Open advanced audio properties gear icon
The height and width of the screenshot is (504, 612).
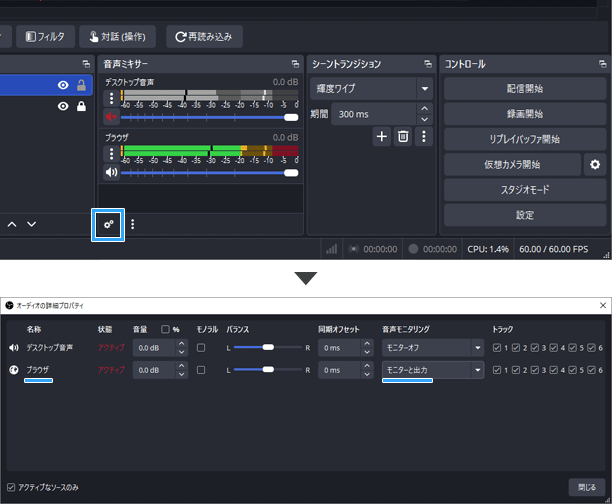(x=107, y=225)
